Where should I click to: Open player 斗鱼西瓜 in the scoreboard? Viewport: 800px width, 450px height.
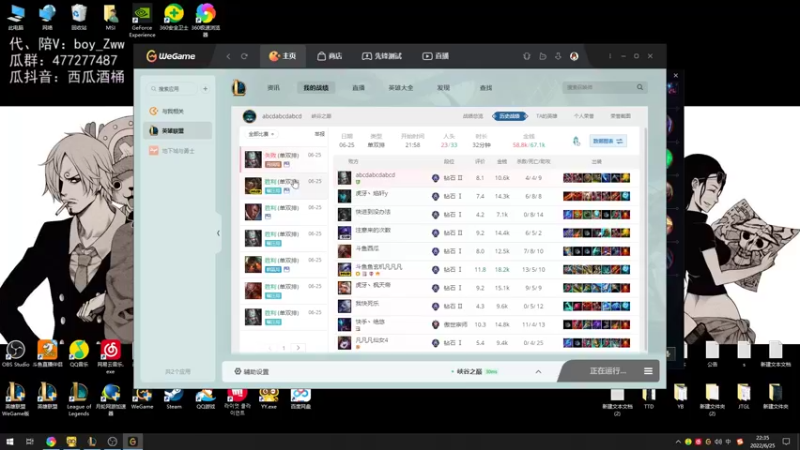click(x=367, y=248)
